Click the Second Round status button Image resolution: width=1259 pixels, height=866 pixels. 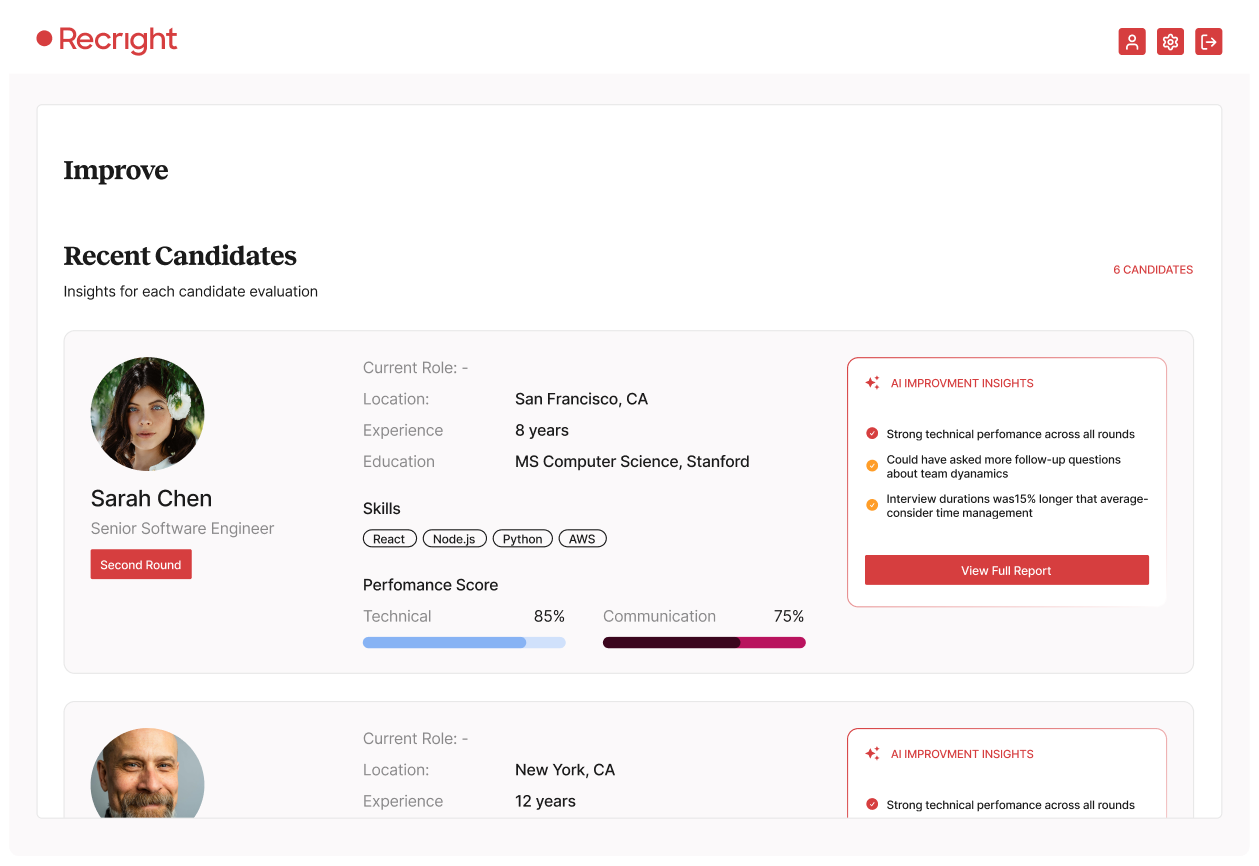point(141,564)
